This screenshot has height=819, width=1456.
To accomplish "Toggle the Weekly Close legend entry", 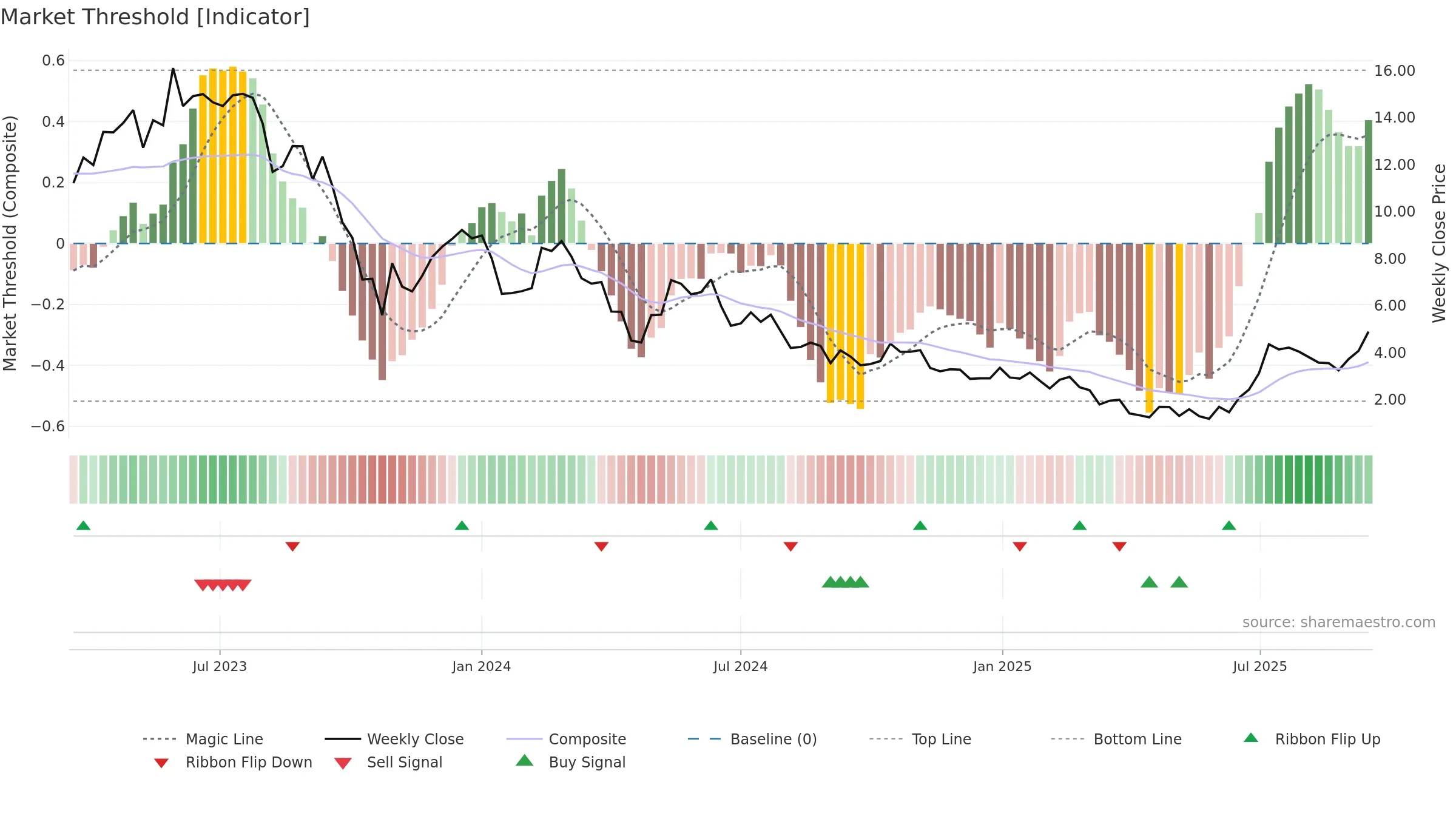I will [x=394, y=739].
